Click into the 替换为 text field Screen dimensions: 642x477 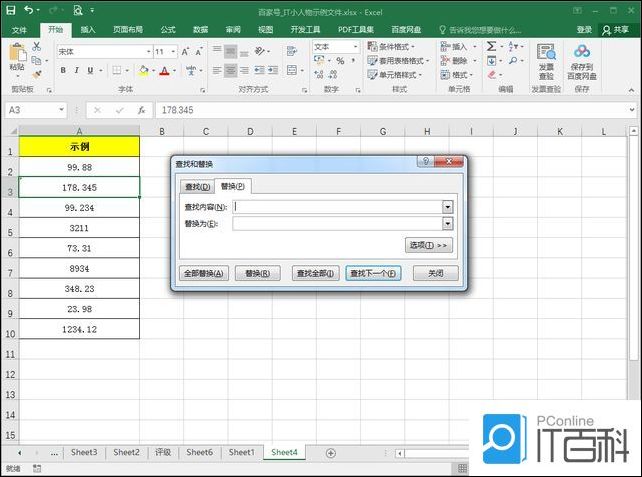tap(336, 223)
